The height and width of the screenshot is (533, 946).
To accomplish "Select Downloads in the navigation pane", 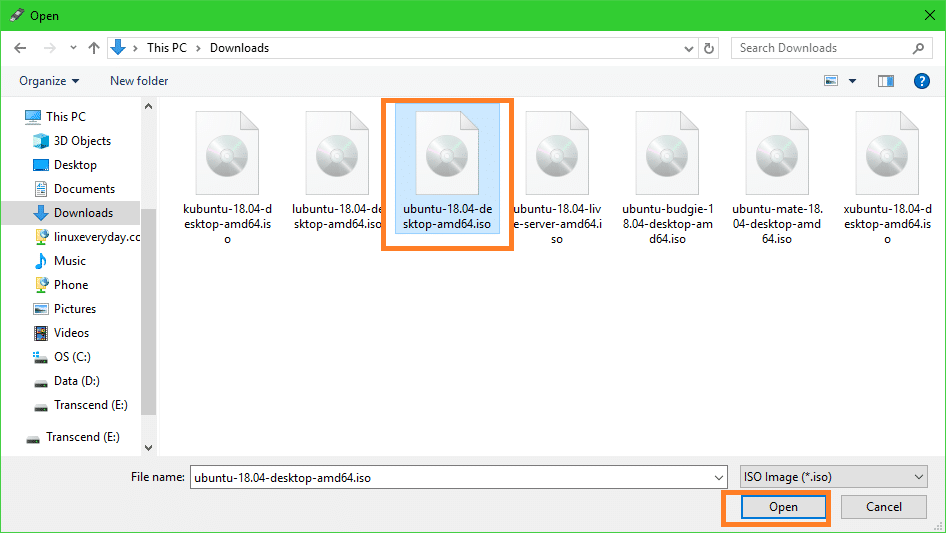I will 83,213.
